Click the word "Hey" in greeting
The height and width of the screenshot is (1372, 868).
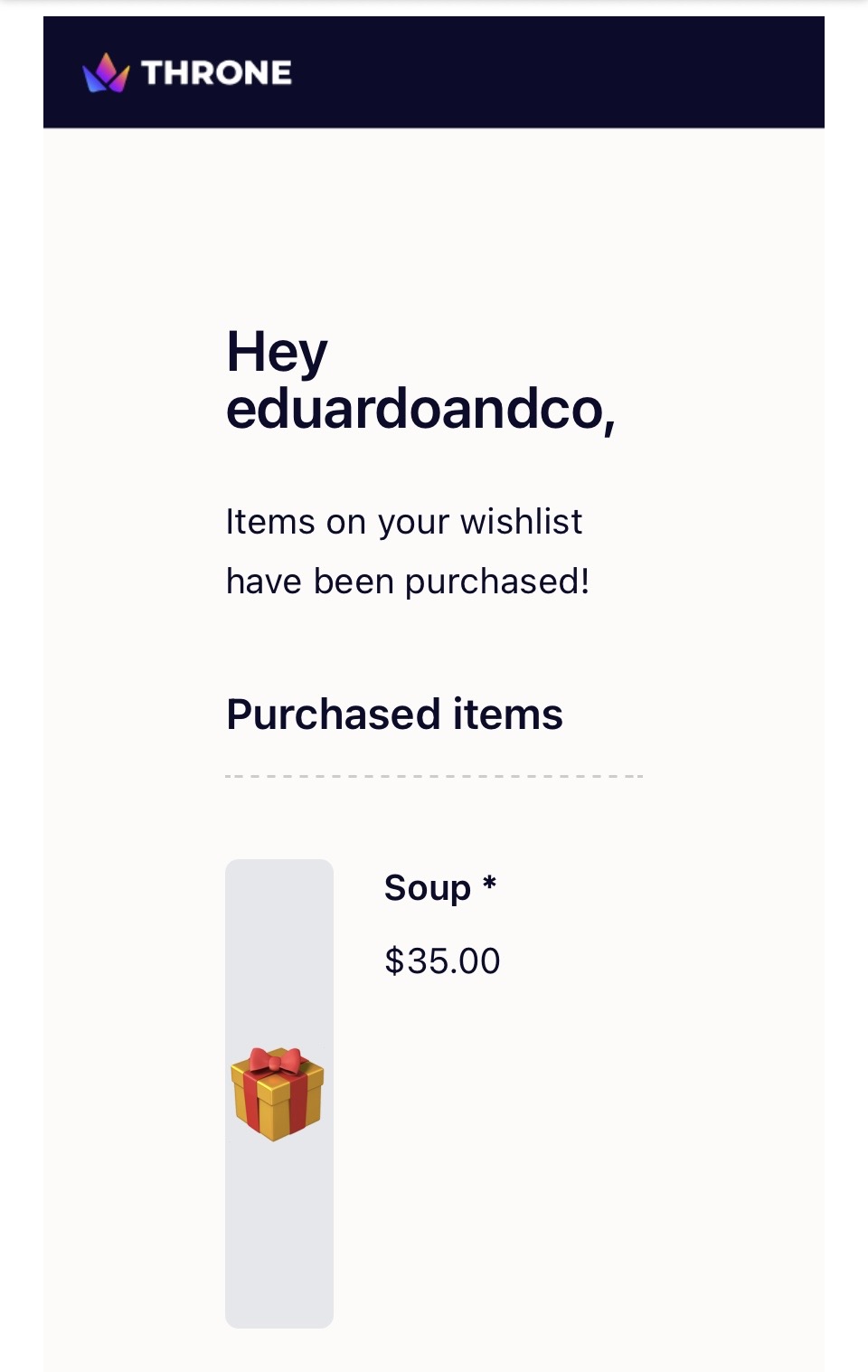(277, 351)
